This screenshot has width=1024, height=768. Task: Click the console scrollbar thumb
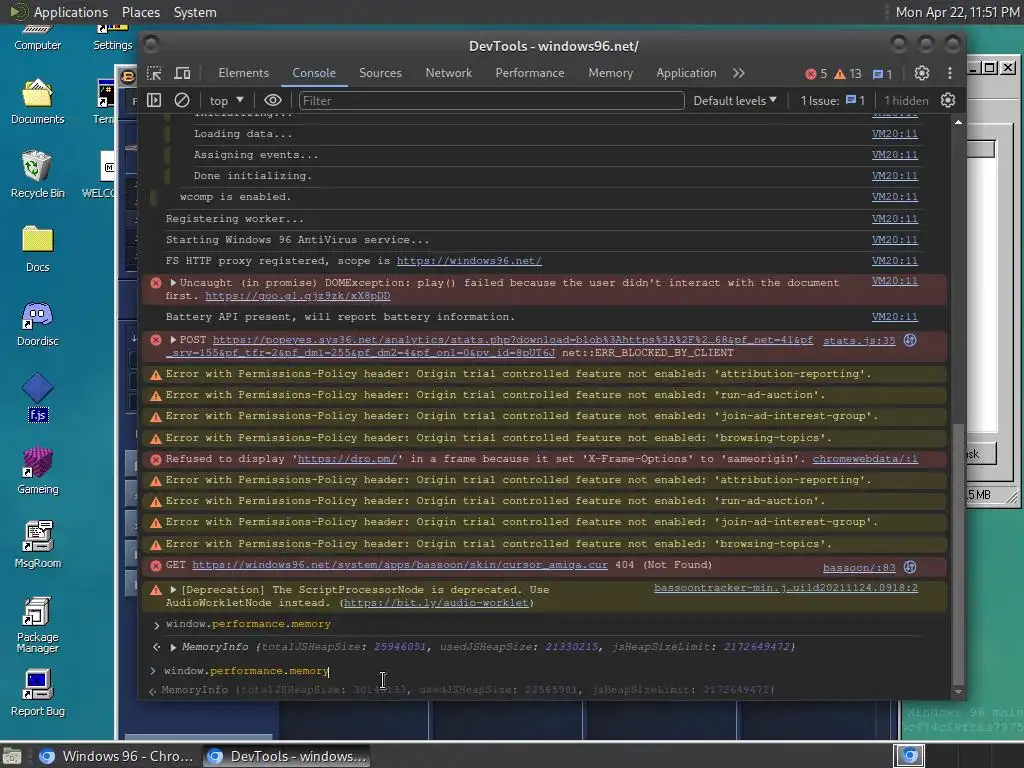click(x=958, y=555)
